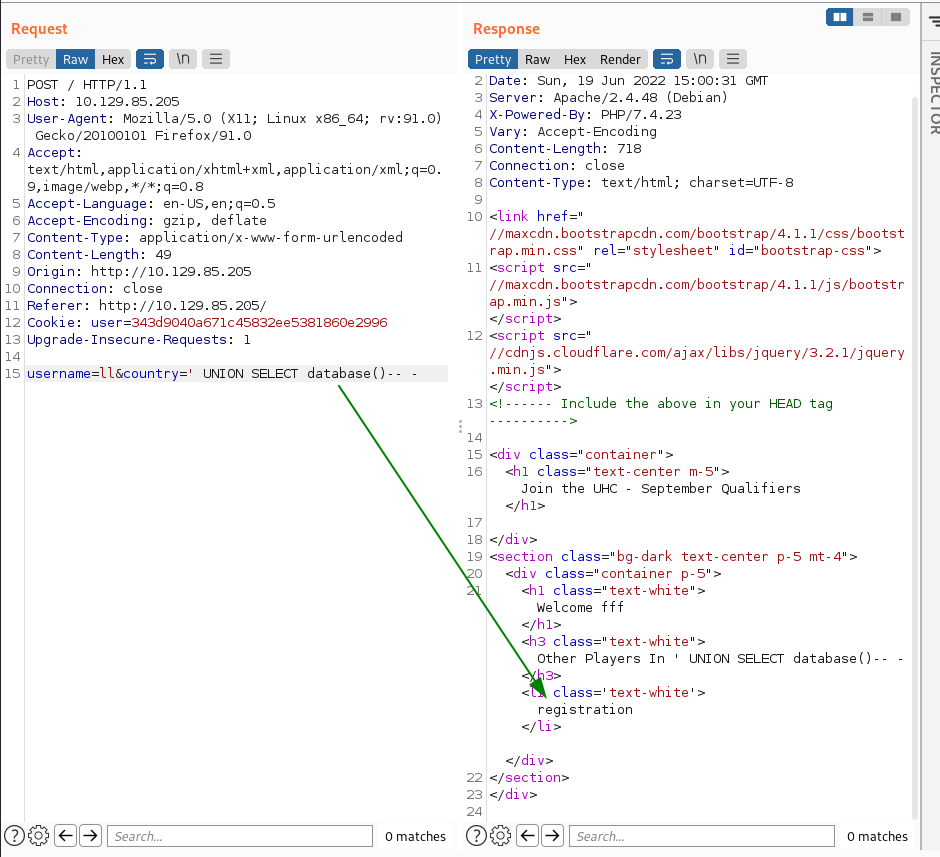The height and width of the screenshot is (857, 940).
Task: Click 'Referer: http://10.129.85.205/' header
Action: point(147,306)
